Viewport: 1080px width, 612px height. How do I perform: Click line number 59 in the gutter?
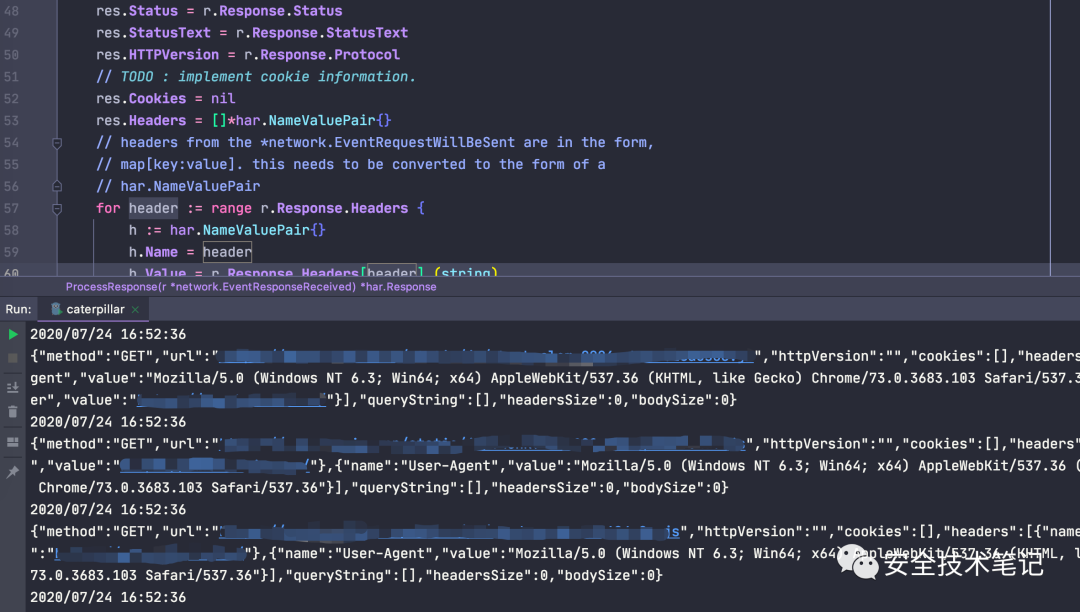coord(12,252)
